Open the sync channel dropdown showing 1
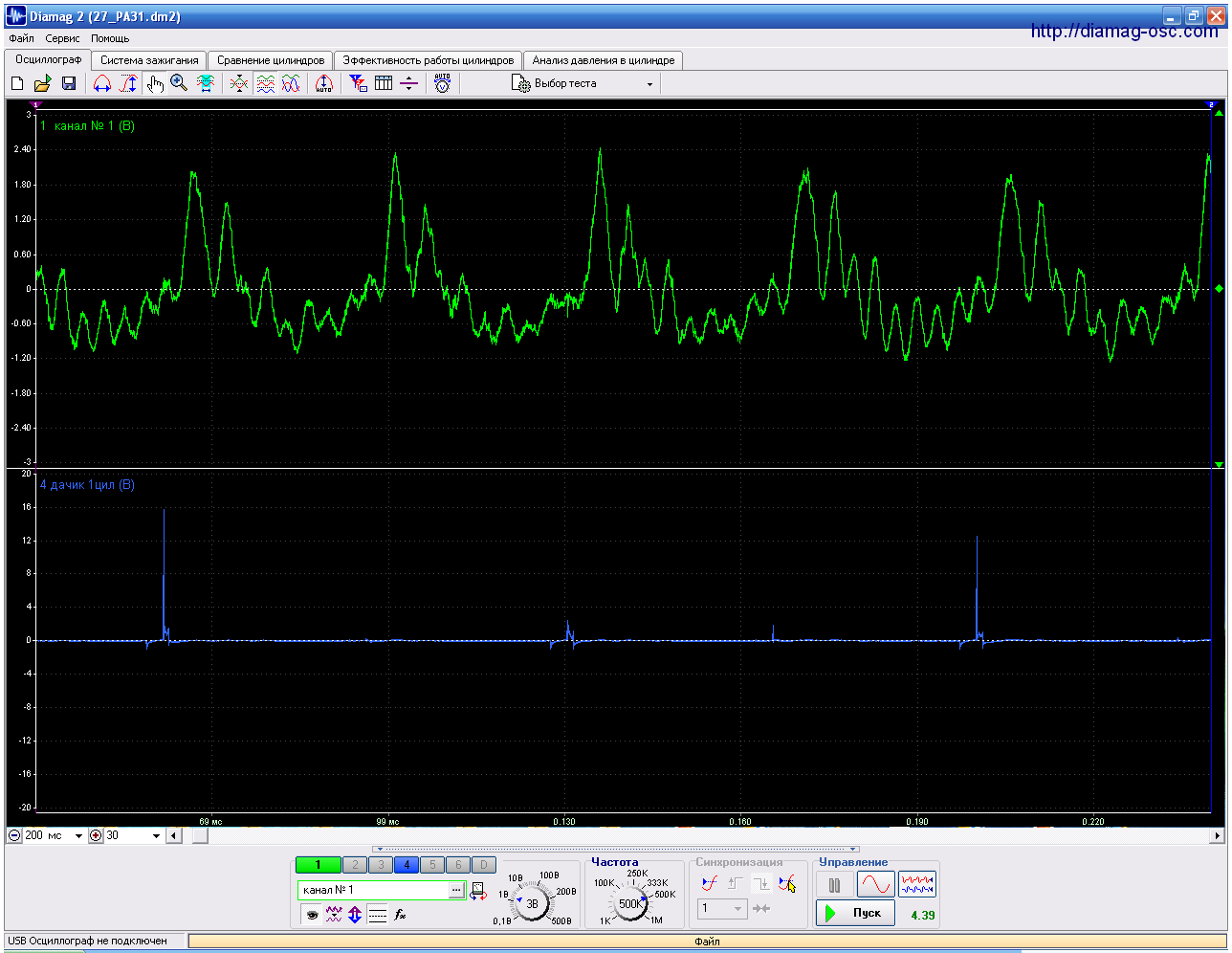Screen dimensions: 1232x953 [722, 908]
